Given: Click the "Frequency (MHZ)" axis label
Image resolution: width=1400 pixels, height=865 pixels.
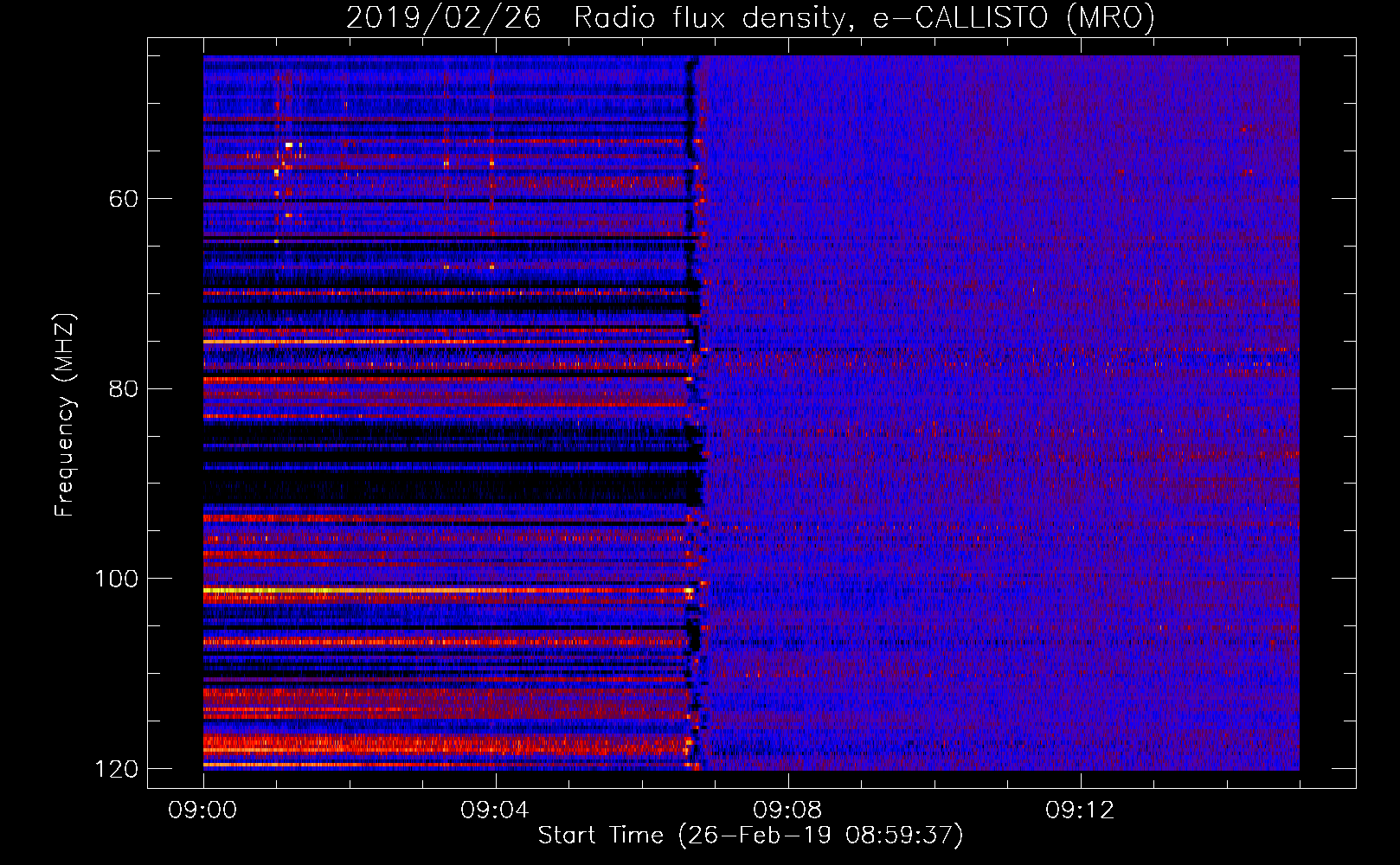Looking at the screenshot, I should [65, 414].
